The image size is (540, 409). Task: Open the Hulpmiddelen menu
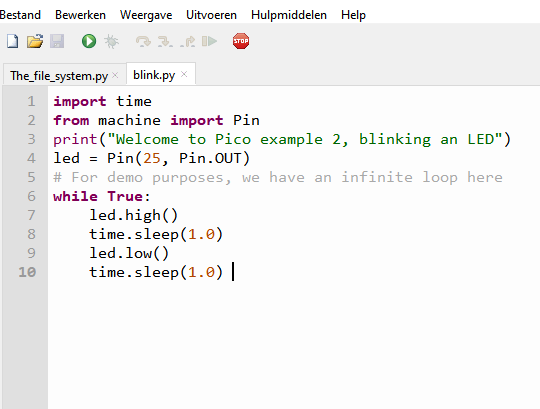pyautogui.click(x=289, y=15)
